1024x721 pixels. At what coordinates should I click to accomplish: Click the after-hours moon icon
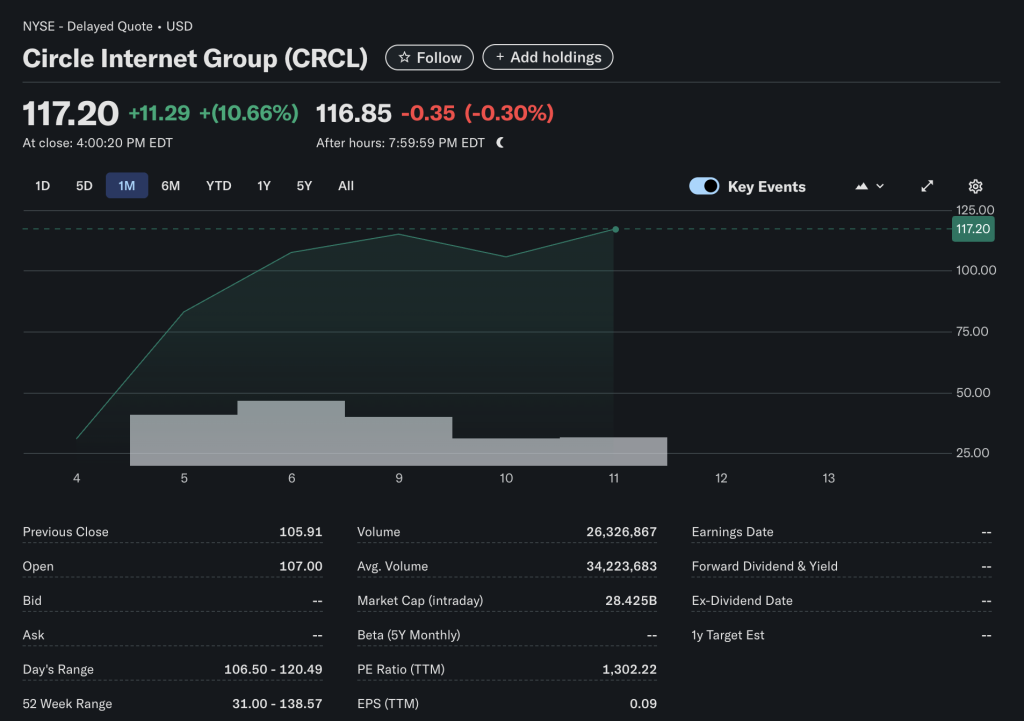500,142
